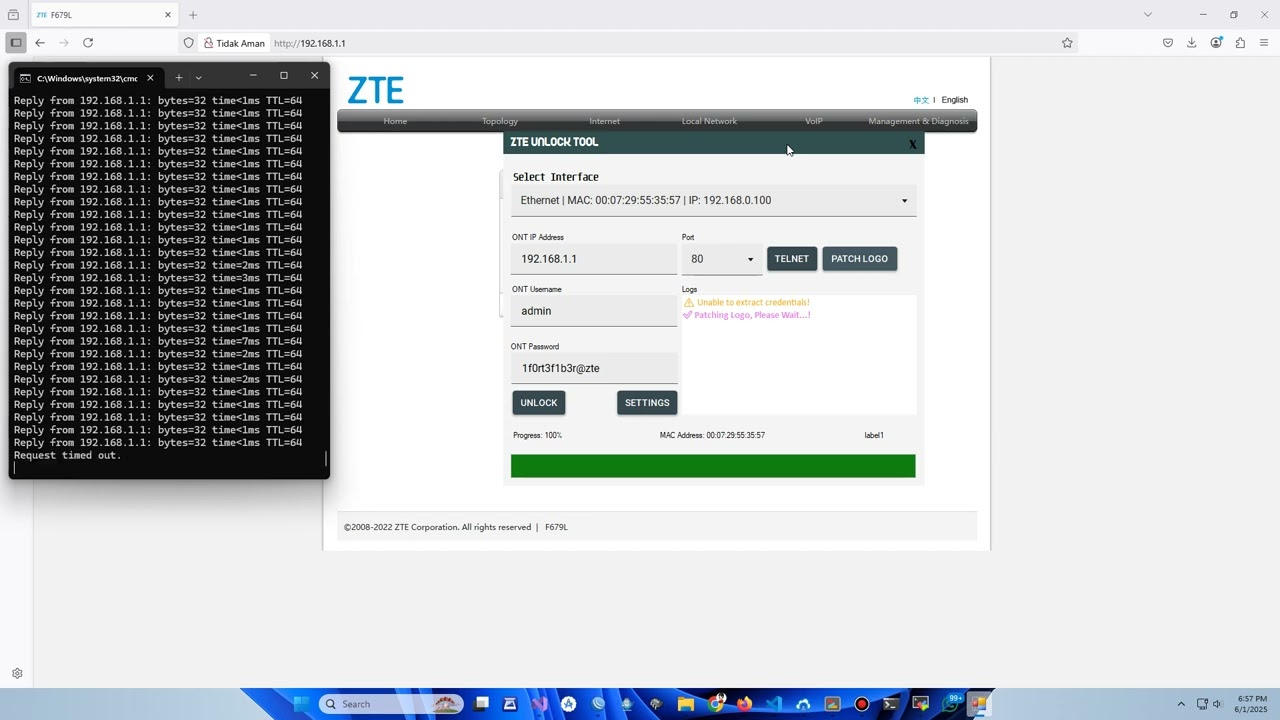1280x720 pixels.
Task: Click the 'Unable to extract credentials!' log line
Action: (746, 302)
